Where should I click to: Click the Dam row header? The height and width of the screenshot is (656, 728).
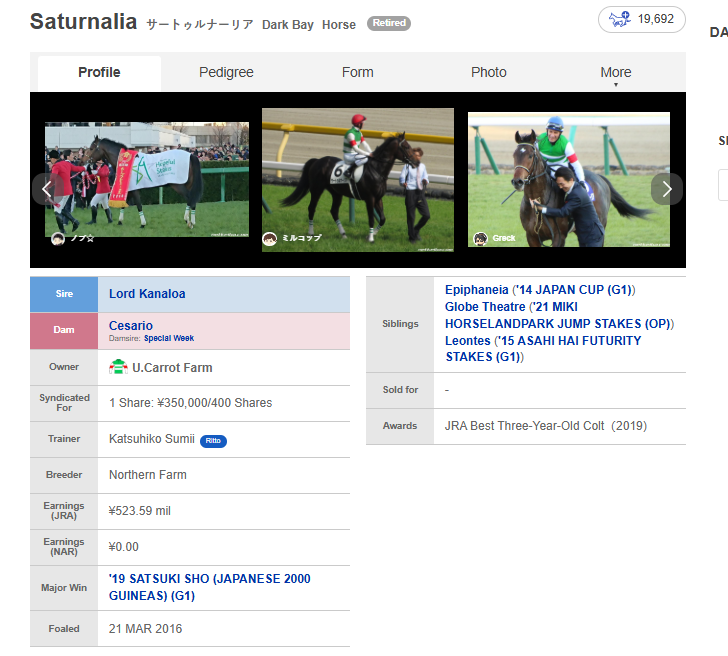click(64, 330)
